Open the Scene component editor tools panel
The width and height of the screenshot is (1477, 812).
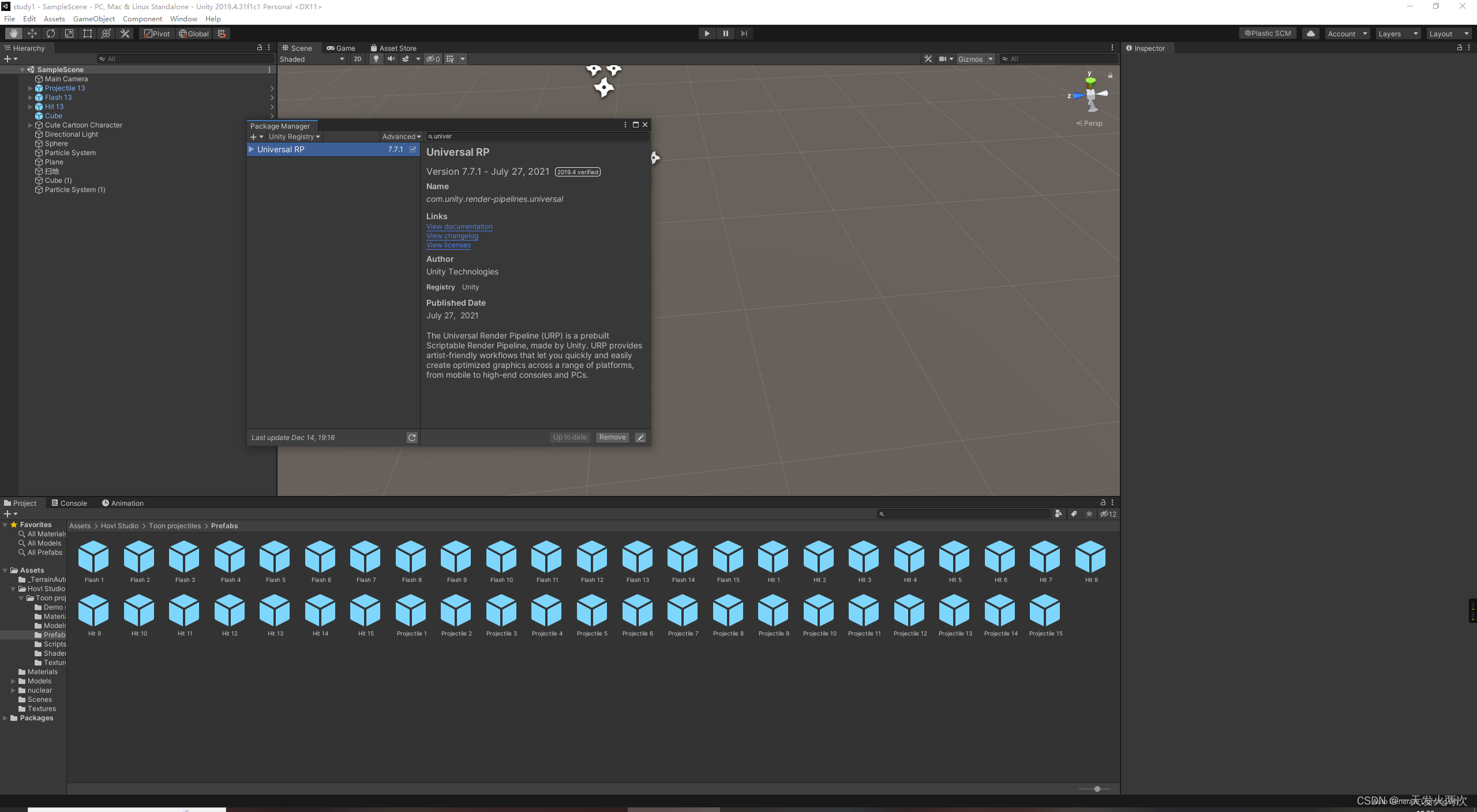928,59
